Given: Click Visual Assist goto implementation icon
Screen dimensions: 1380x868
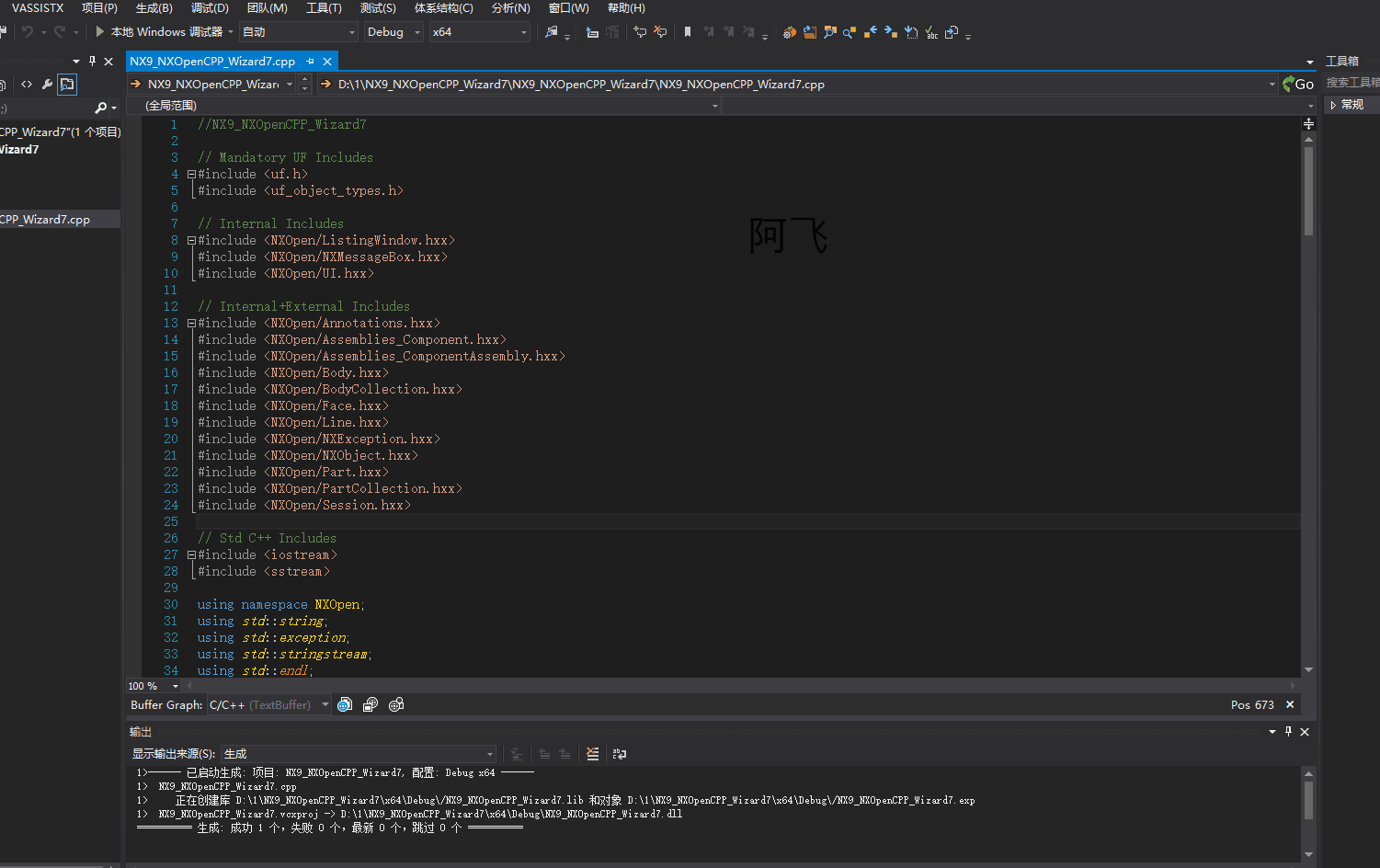Looking at the screenshot, I should tap(911, 32).
